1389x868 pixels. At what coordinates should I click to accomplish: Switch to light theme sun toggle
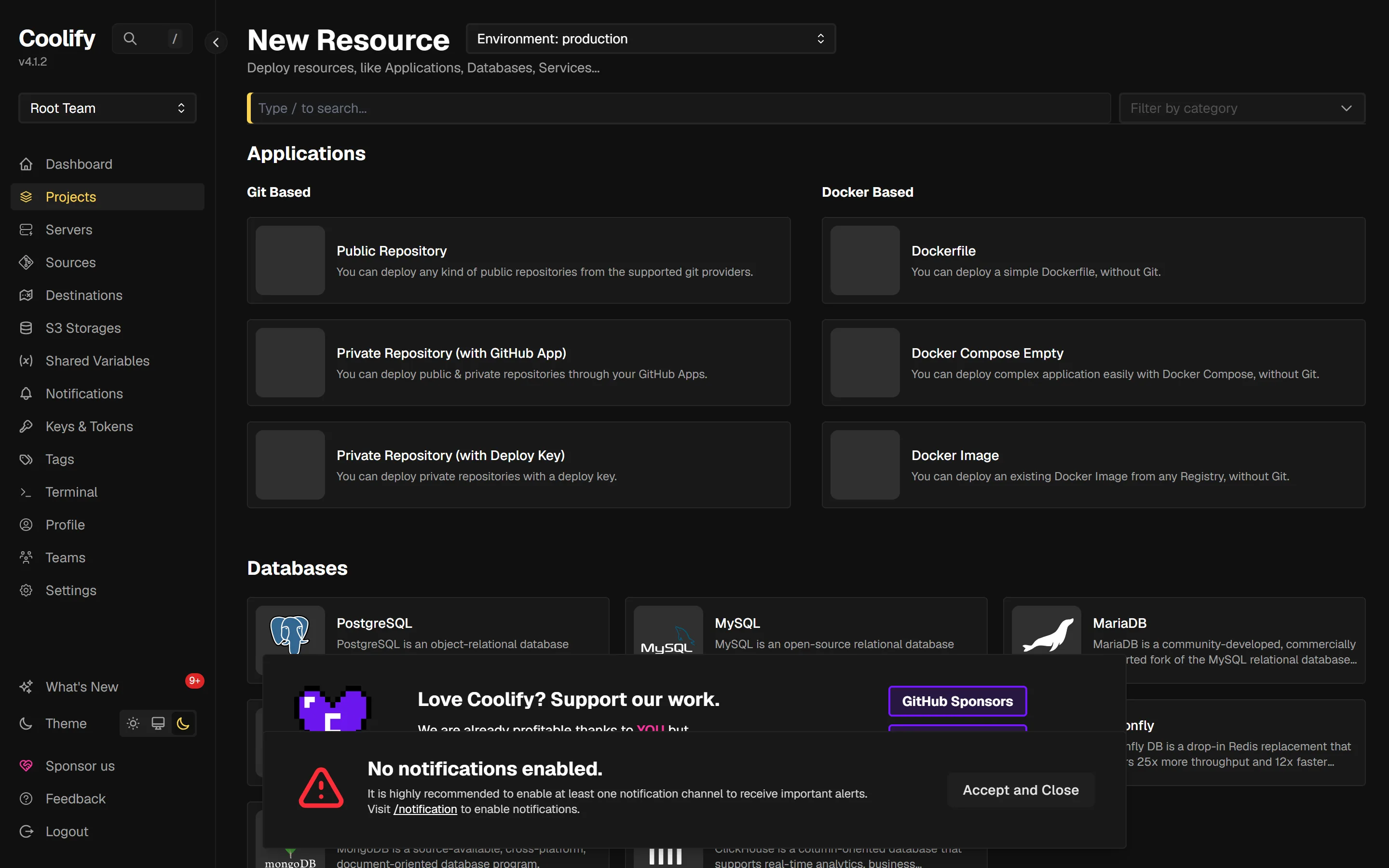[x=133, y=723]
